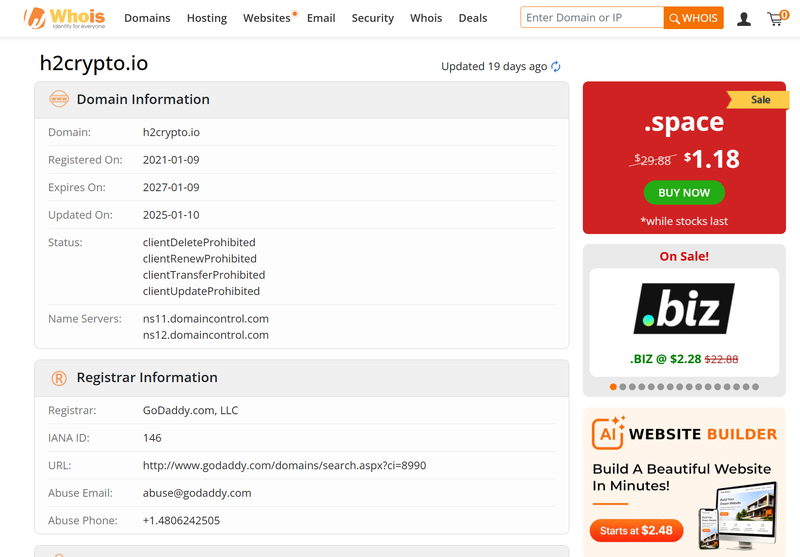Viewport: 800px width, 557px height.
Task: Select the second carousel dot
Action: [x=623, y=387]
